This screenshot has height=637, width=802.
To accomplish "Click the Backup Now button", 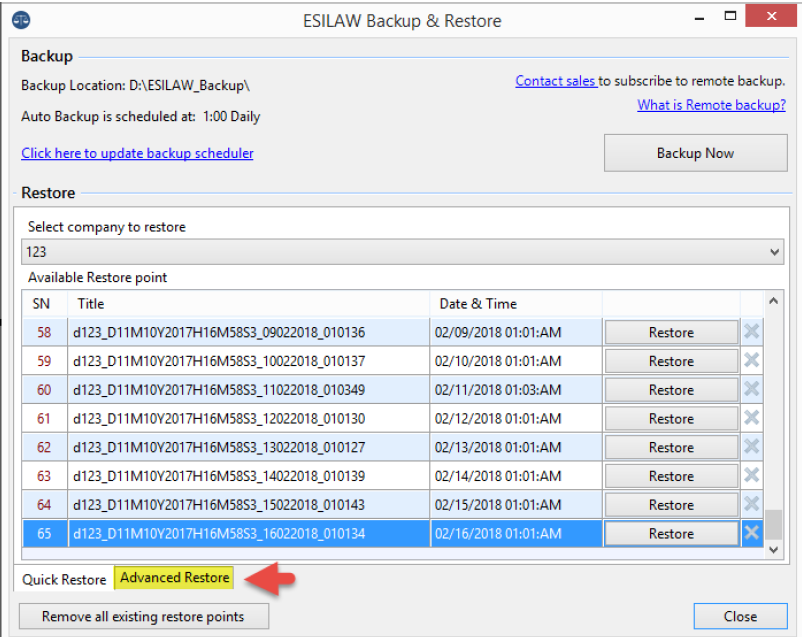I will (696, 153).
